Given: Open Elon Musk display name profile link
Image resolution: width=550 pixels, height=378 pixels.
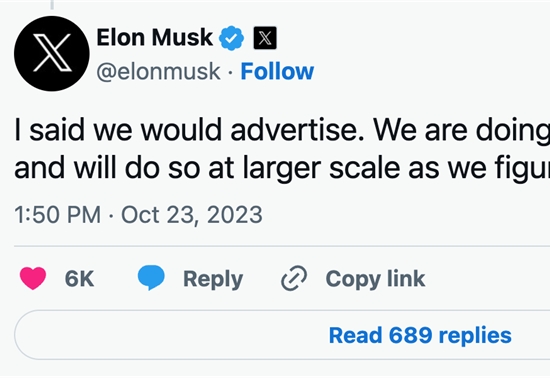Looking at the screenshot, I should click(x=155, y=37).
